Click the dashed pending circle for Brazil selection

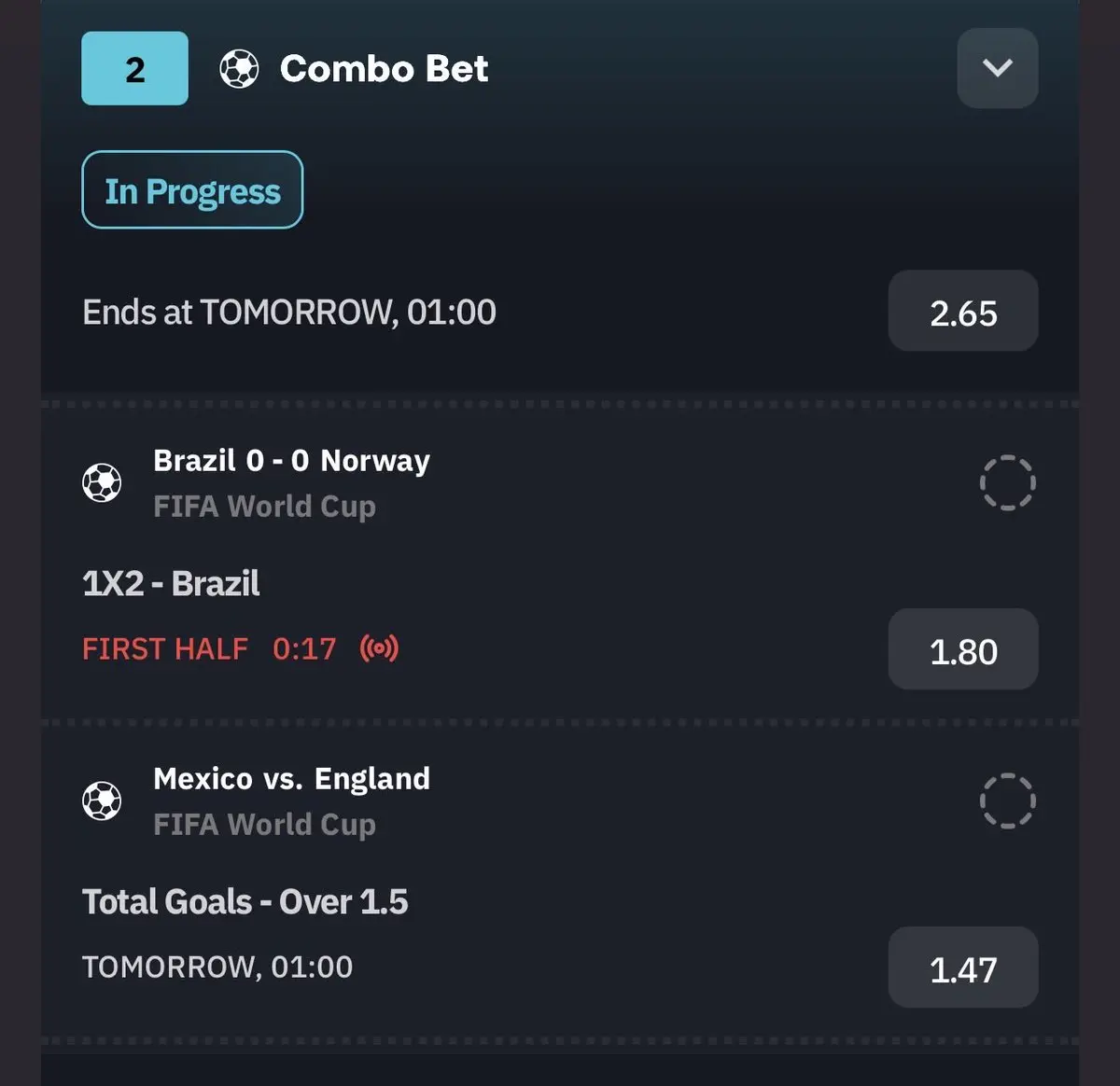[x=1007, y=482]
